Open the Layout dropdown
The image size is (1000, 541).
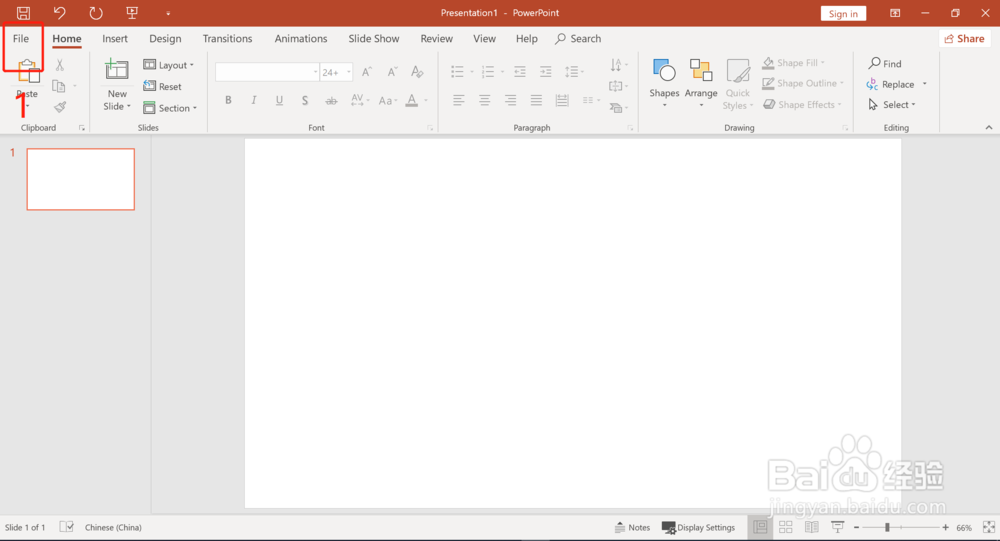[168, 65]
